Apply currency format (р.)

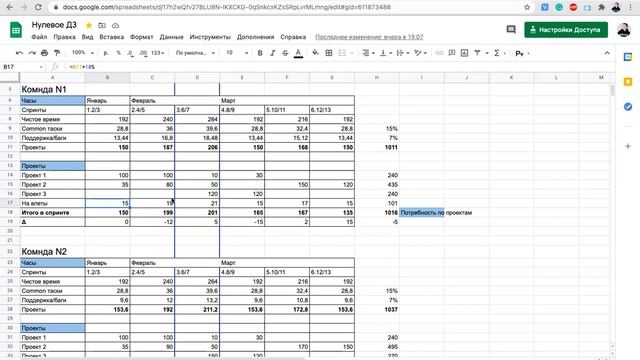pyautogui.click(x=106, y=53)
